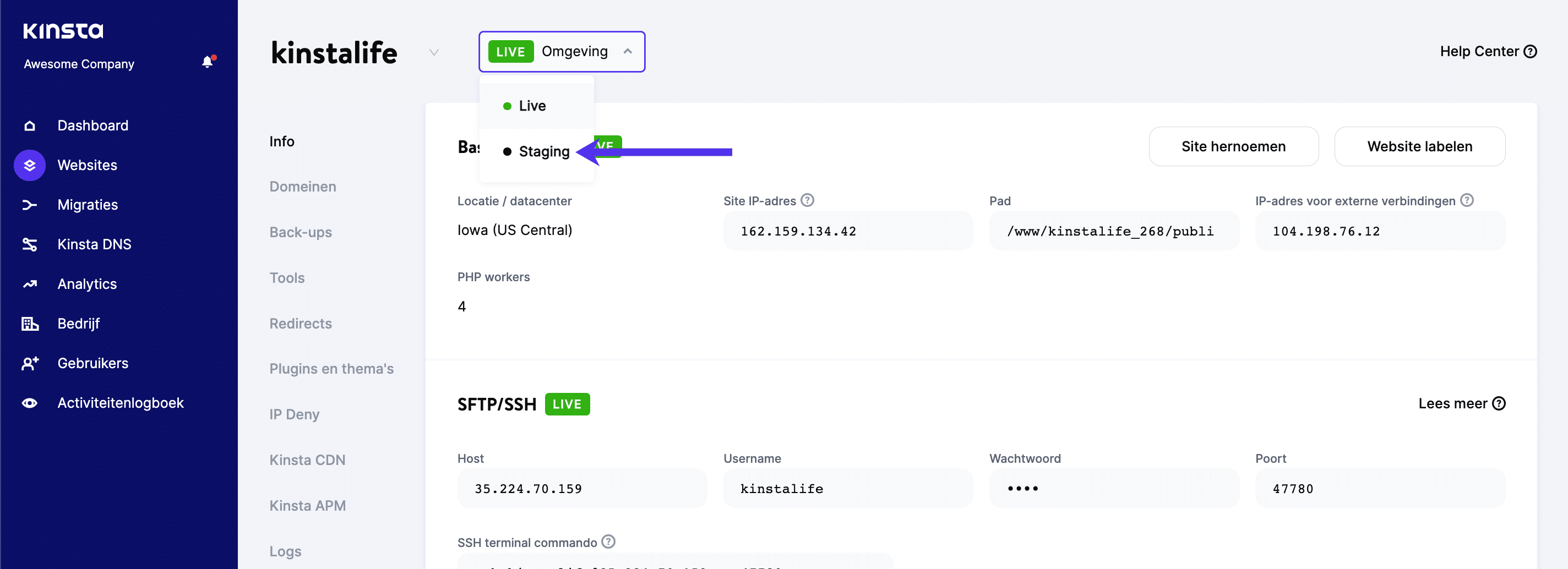
Task: Click the Bedrijf building icon
Action: pyautogui.click(x=29, y=324)
